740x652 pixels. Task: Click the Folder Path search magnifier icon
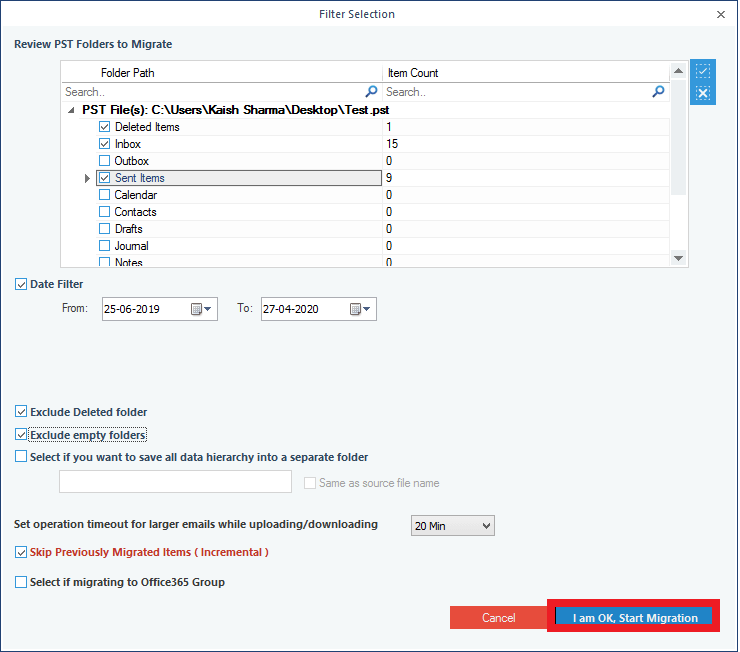(x=371, y=91)
